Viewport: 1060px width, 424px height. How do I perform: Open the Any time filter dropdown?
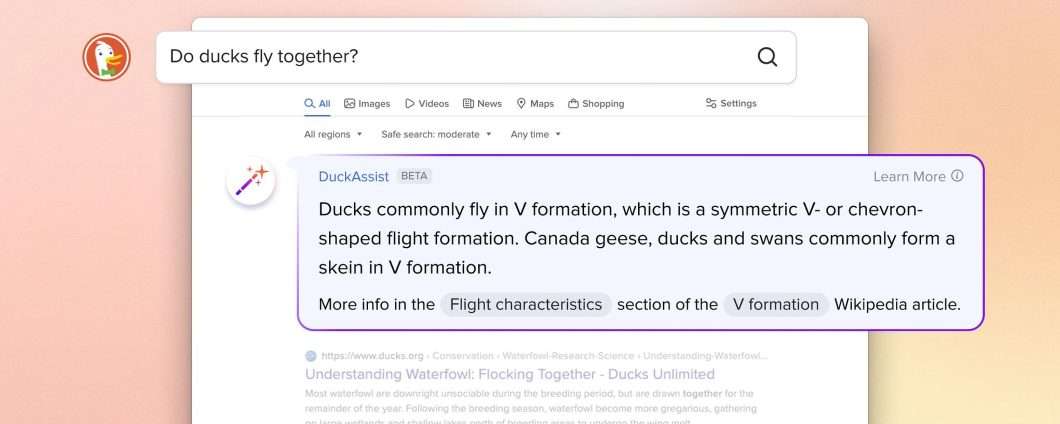point(535,134)
